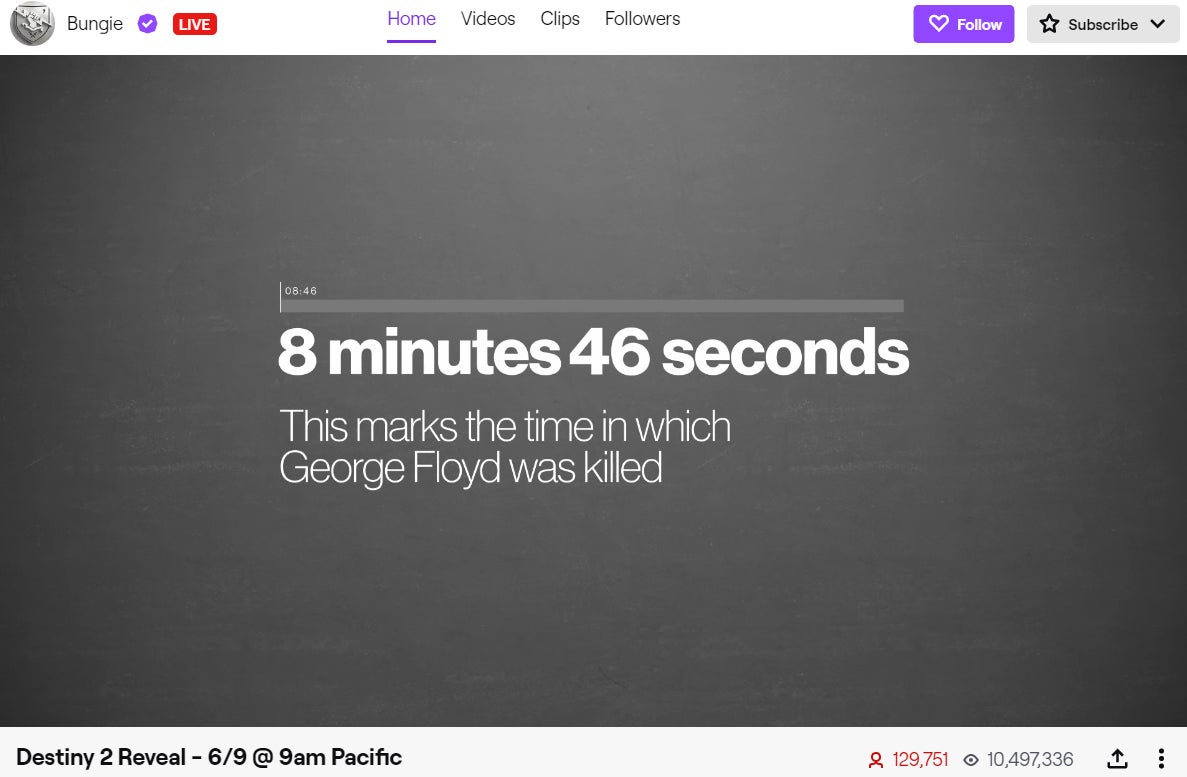Image resolution: width=1187 pixels, height=777 pixels.
Task: Follow the Bungie channel
Action: tap(963, 24)
